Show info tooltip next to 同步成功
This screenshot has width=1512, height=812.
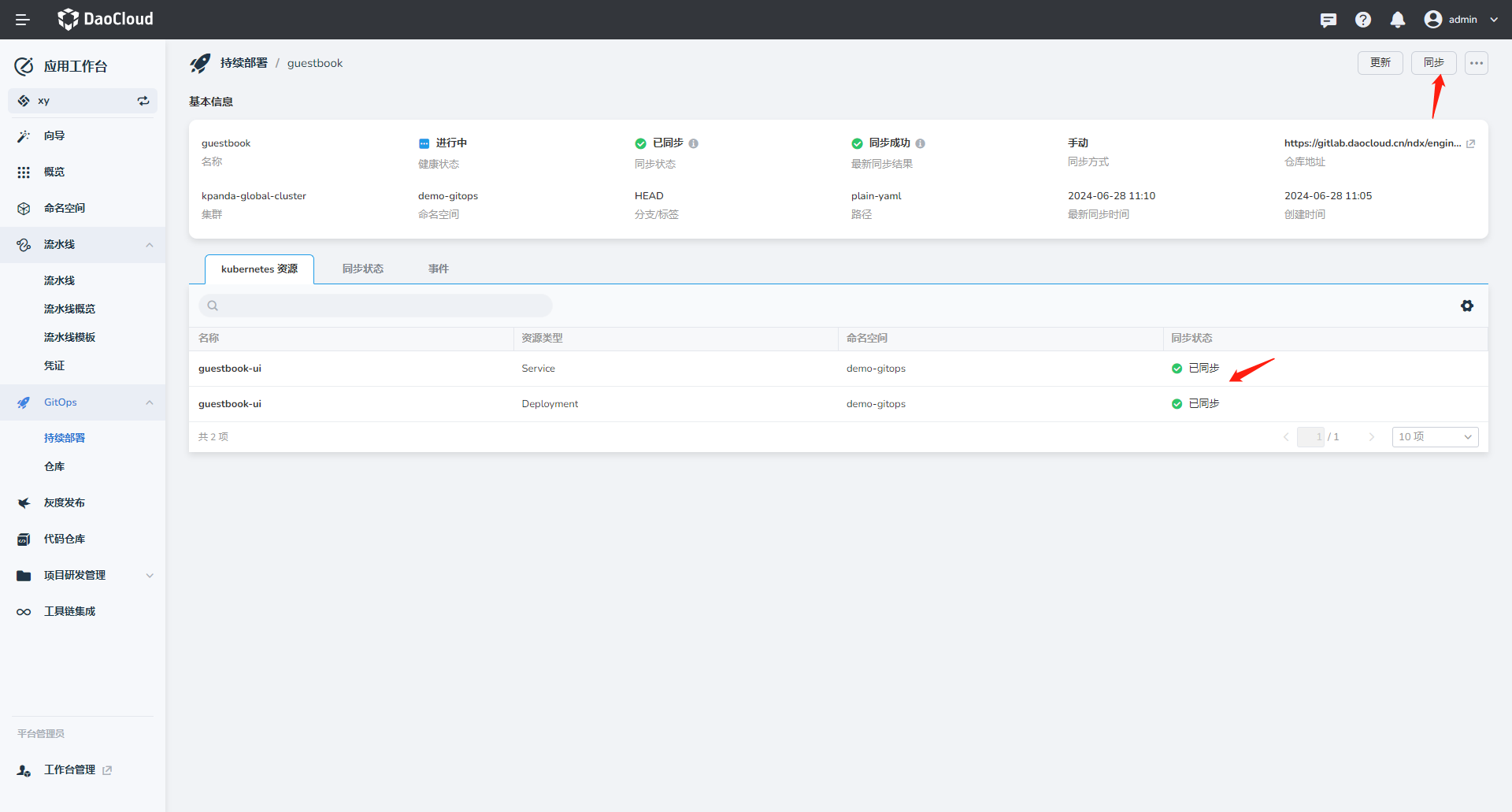click(x=921, y=143)
